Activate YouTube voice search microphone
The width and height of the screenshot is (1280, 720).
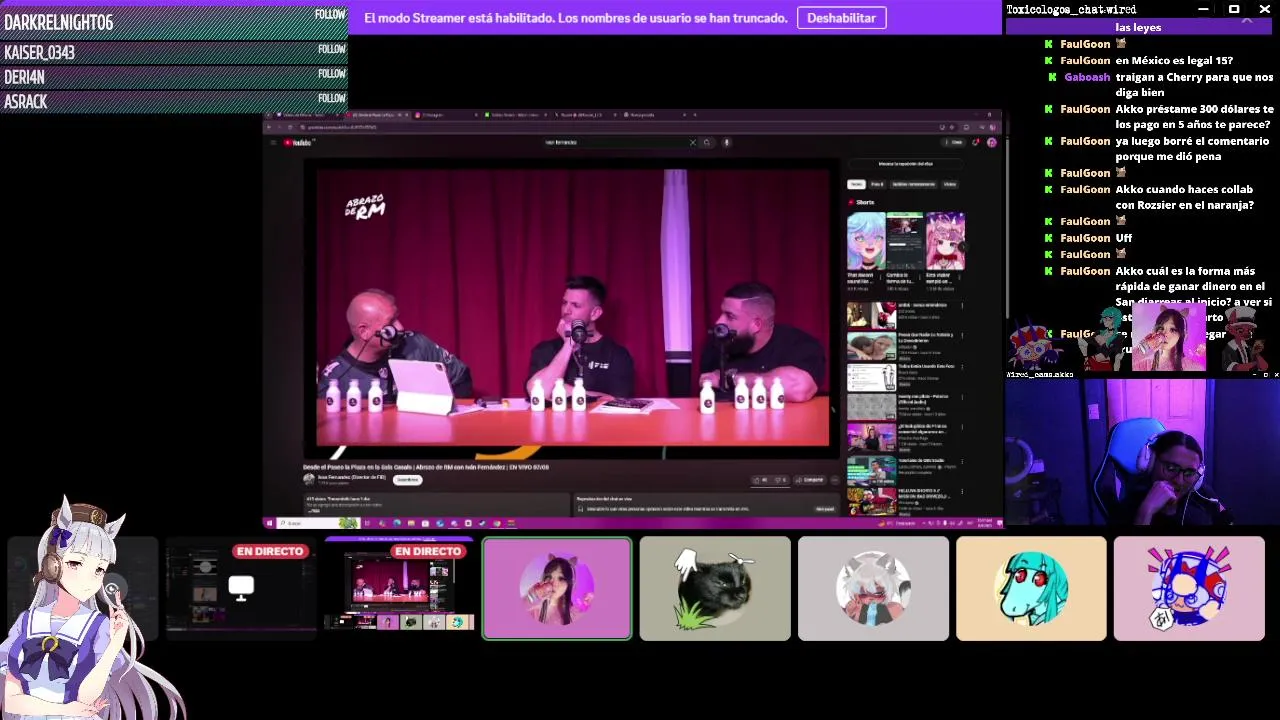click(x=726, y=142)
